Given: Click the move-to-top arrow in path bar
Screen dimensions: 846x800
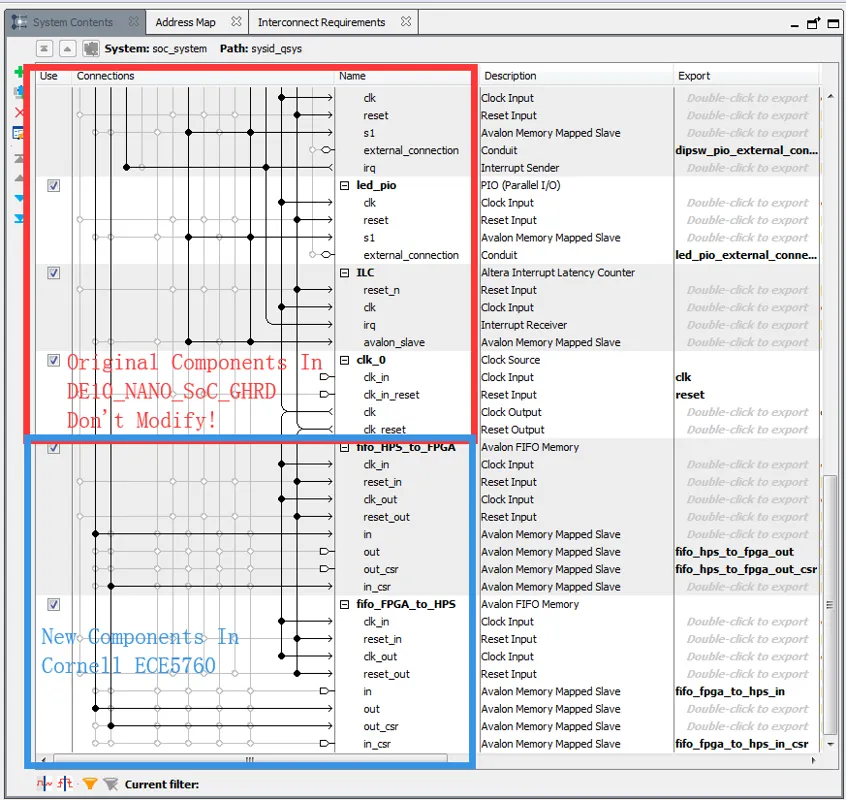Looking at the screenshot, I should point(44,48).
